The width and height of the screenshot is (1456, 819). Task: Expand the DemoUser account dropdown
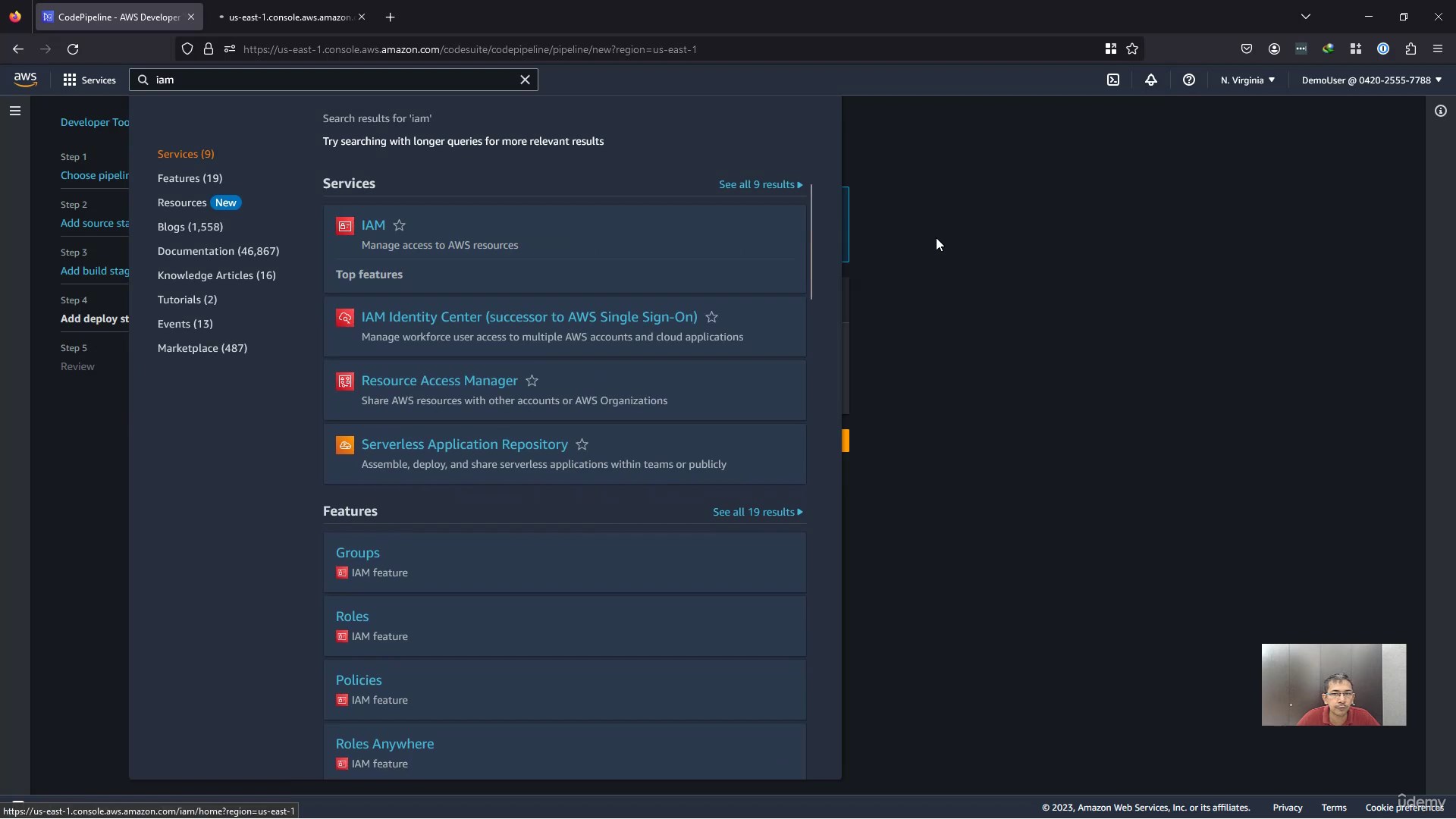(x=1372, y=80)
